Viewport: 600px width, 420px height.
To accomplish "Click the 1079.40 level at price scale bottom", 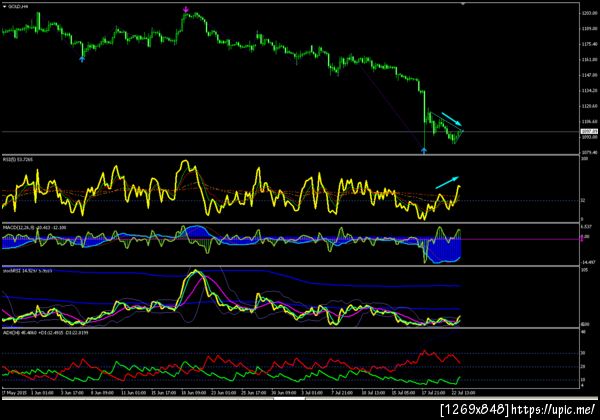I will 590,152.
